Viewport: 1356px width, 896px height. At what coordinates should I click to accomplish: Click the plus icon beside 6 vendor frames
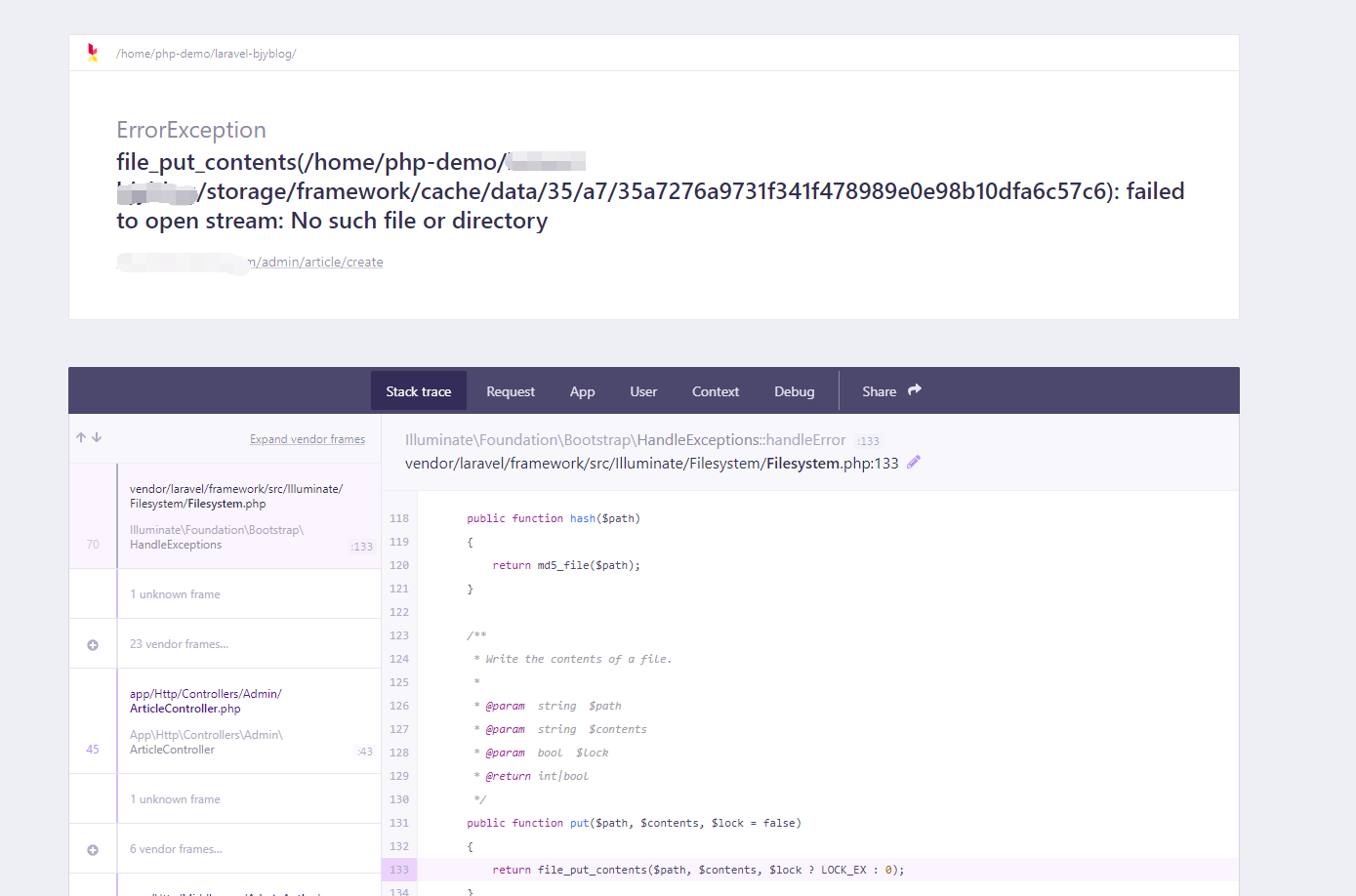pos(93,848)
